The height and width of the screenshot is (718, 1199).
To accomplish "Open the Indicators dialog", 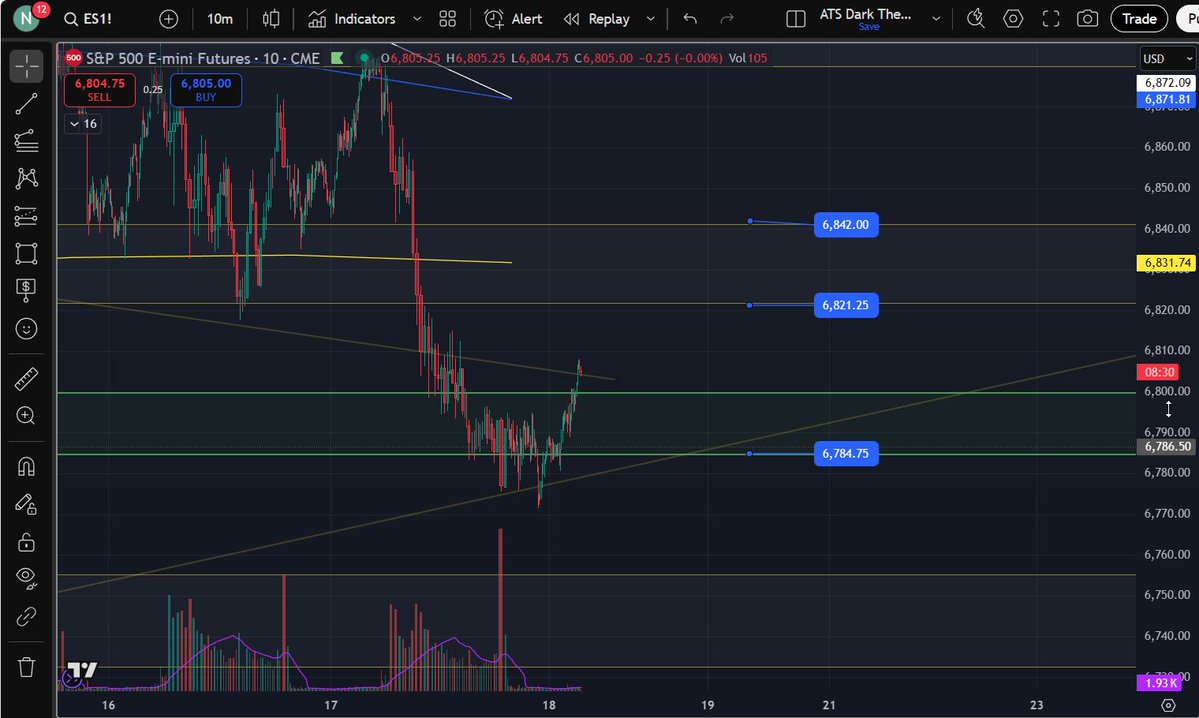I will click(352, 19).
